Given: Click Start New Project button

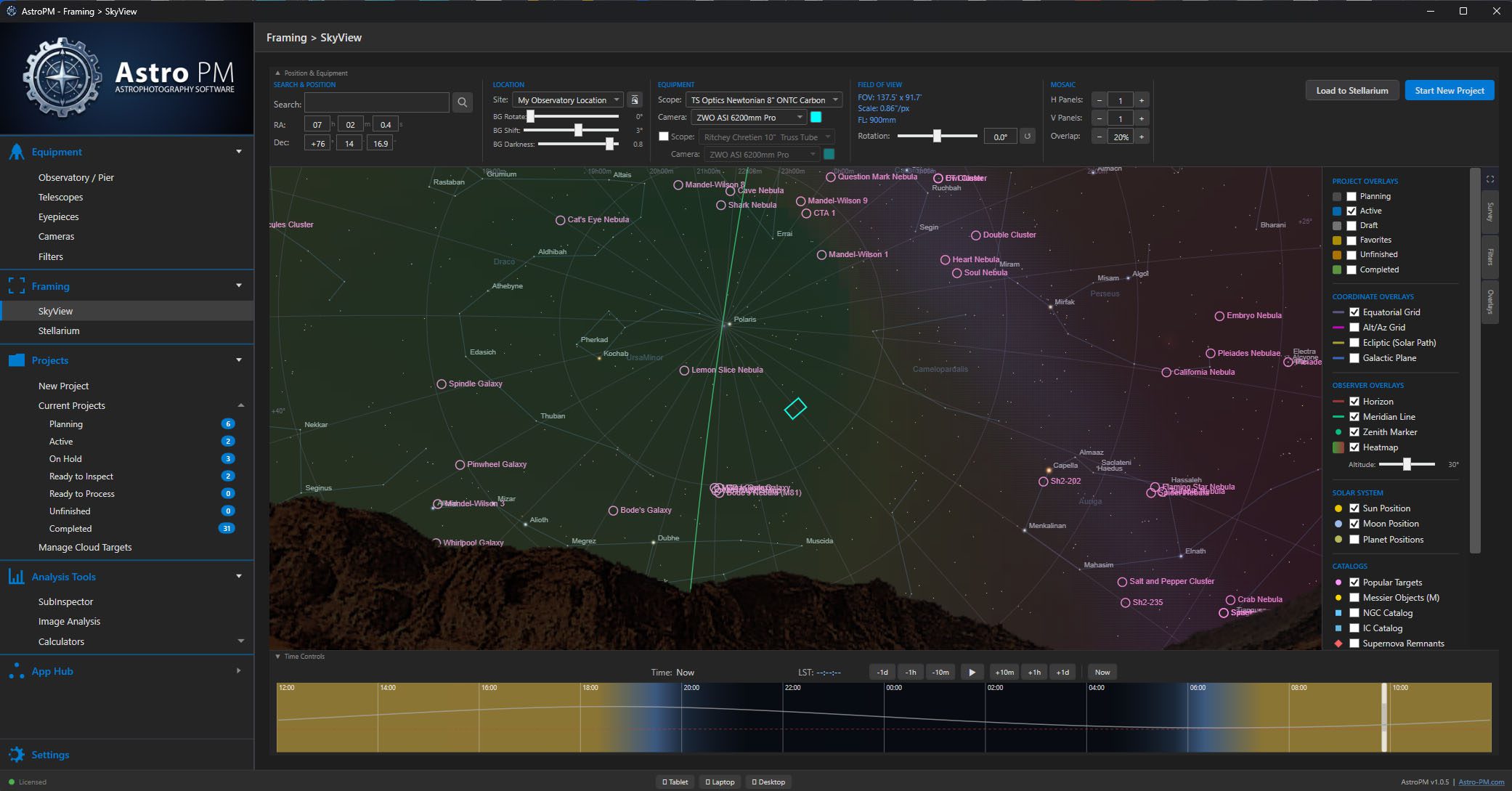Looking at the screenshot, I should coord(1449,91).
